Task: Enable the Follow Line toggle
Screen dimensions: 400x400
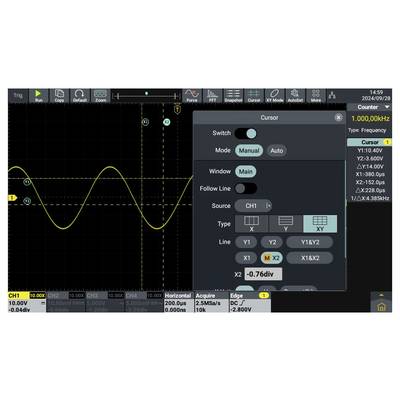Action: coord(246,188)
